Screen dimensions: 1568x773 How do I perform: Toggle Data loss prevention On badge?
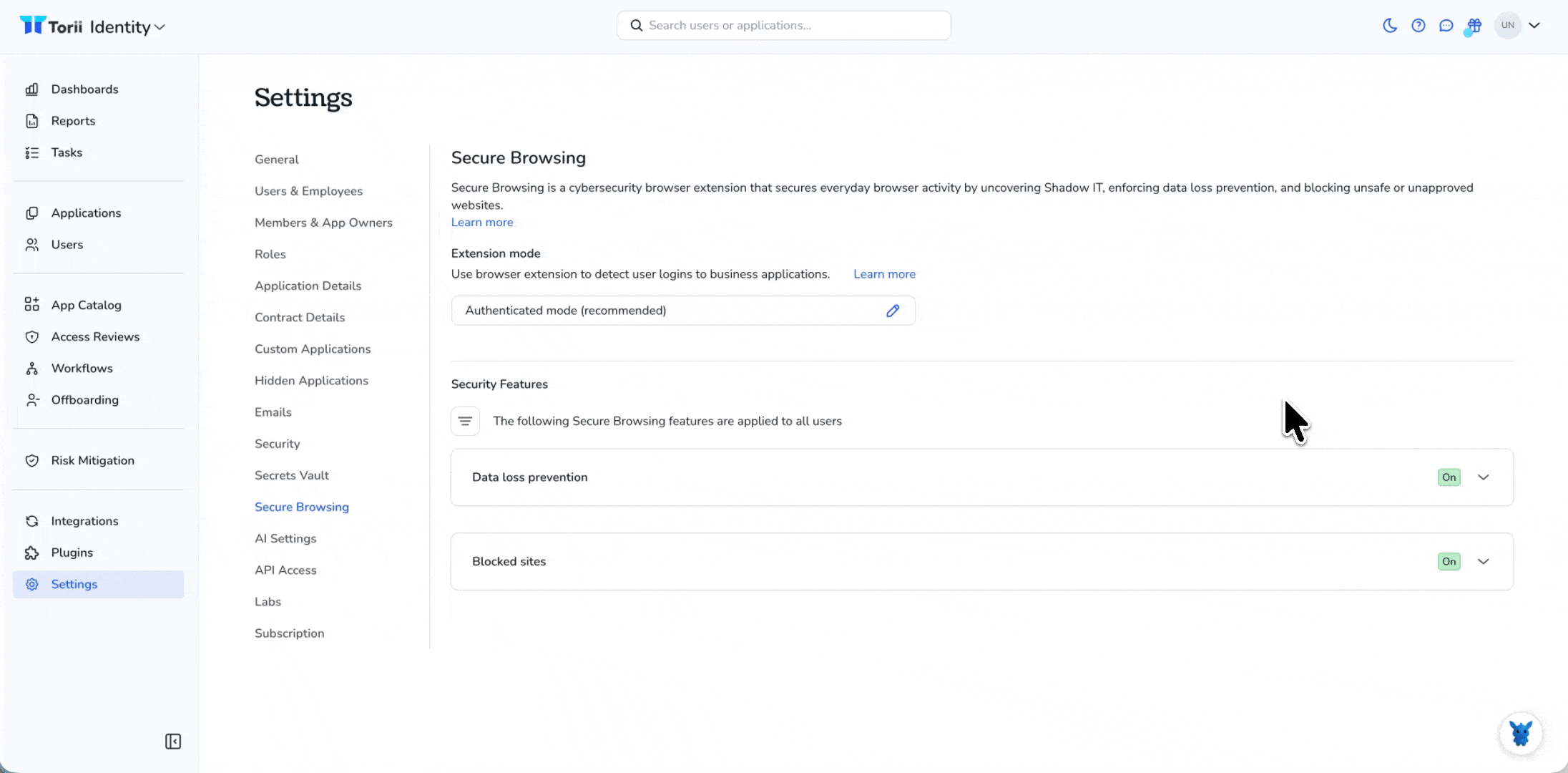pos(1449,477)
